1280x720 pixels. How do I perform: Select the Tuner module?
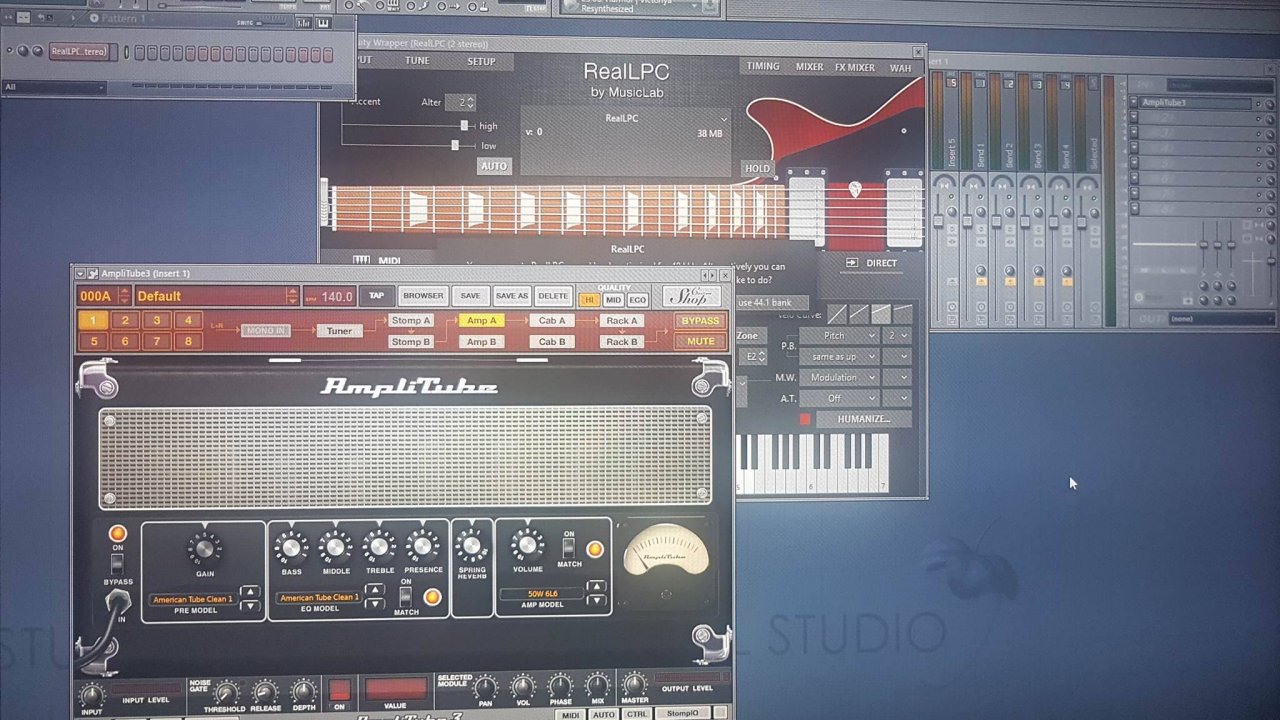pos(339,331)
